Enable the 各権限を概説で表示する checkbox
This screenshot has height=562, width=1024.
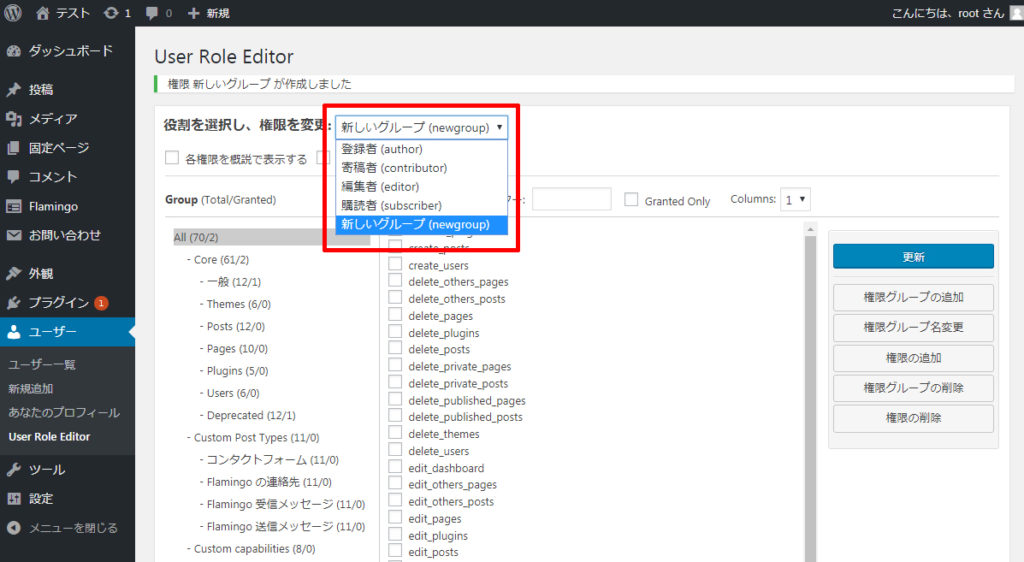tap(172, 158)
